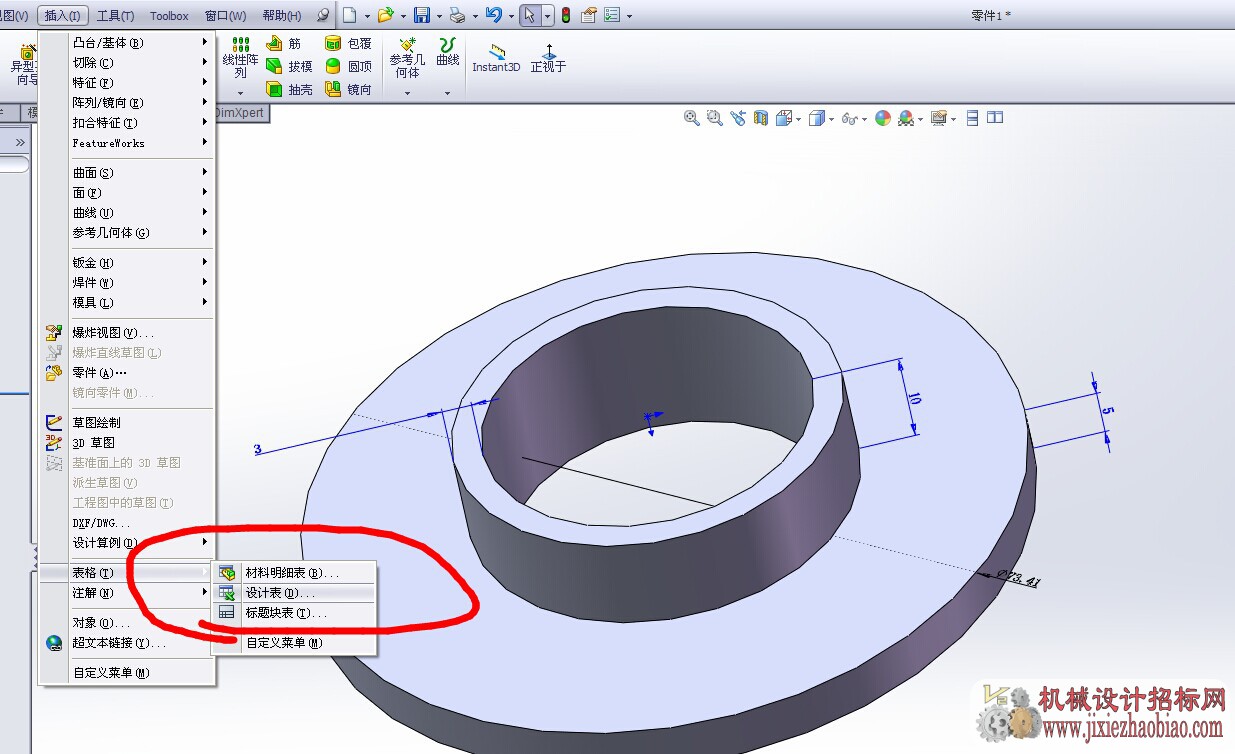Viewport: 1235px width, 754px height.
Task: Click the Undo arrow icon
Action: (493, 15)
